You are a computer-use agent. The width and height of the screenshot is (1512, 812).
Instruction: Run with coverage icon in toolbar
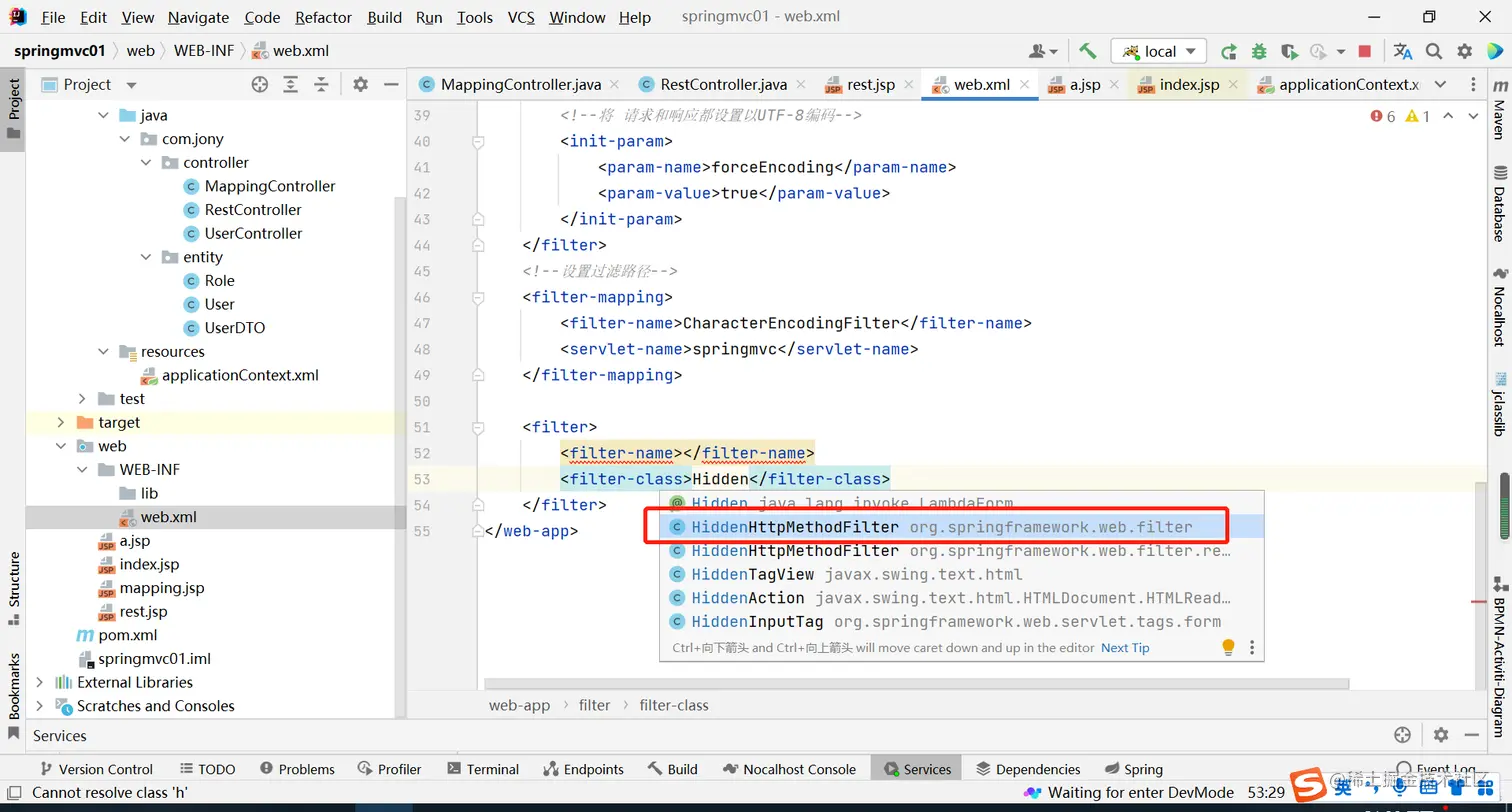[x=1289, y=51]
